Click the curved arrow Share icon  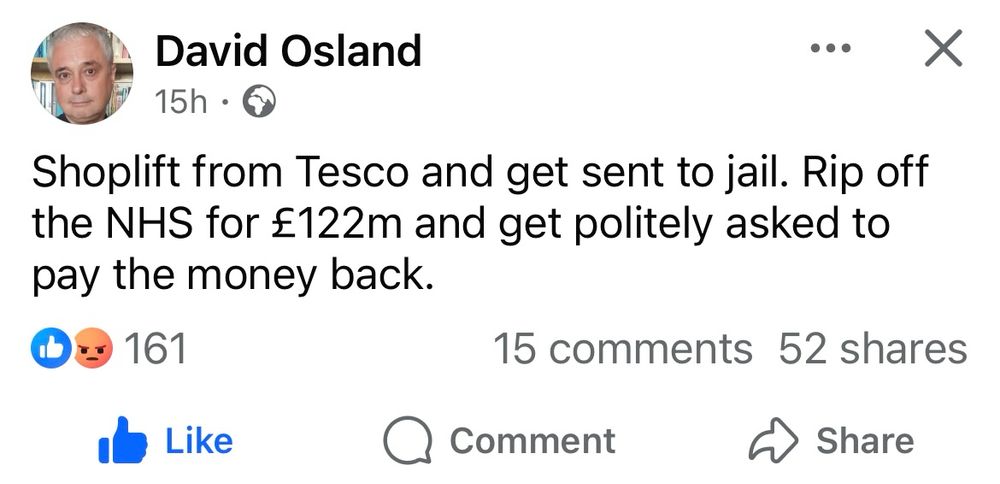pos(776,441)
